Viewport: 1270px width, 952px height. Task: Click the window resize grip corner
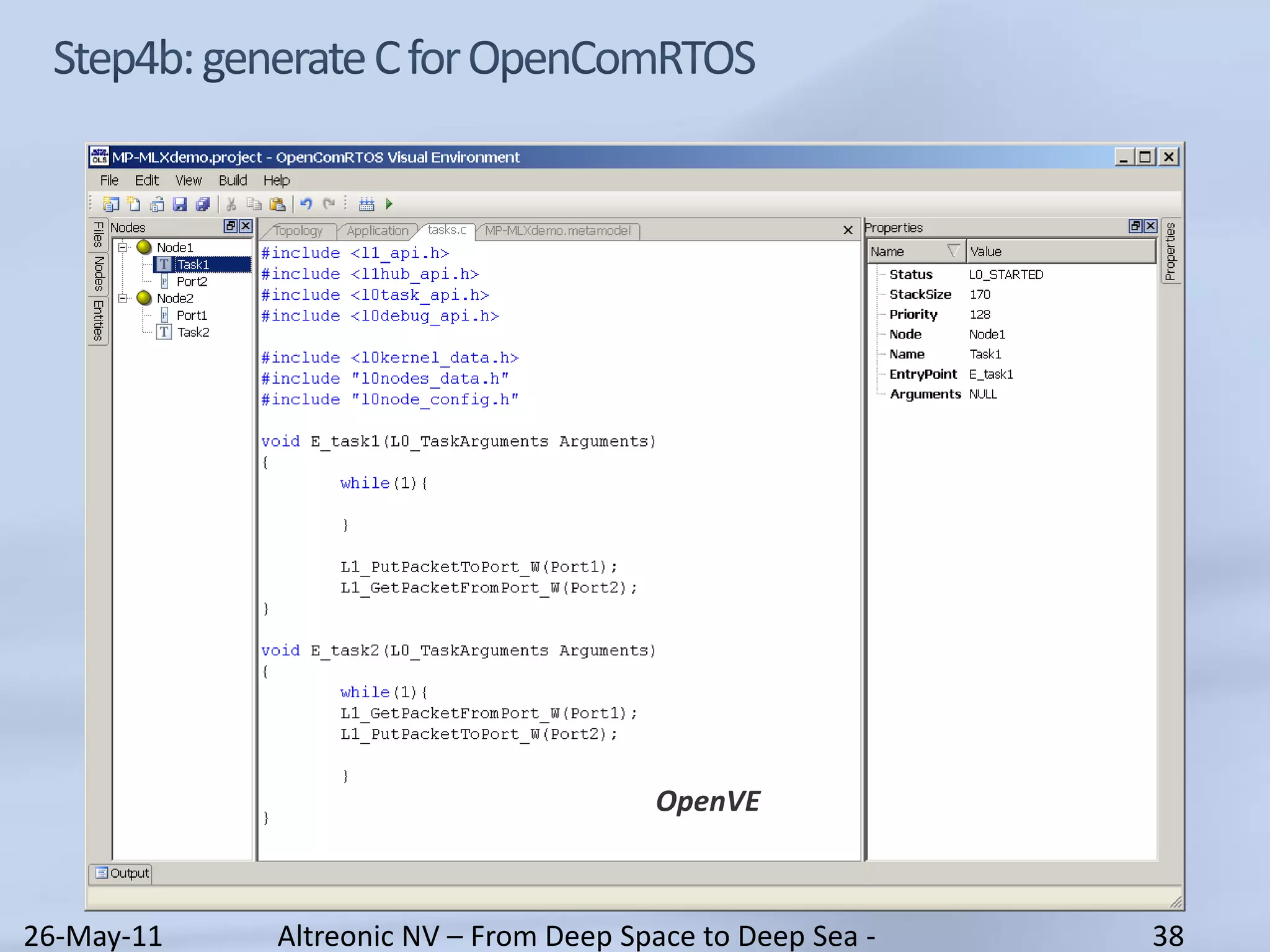(1175, 902)
